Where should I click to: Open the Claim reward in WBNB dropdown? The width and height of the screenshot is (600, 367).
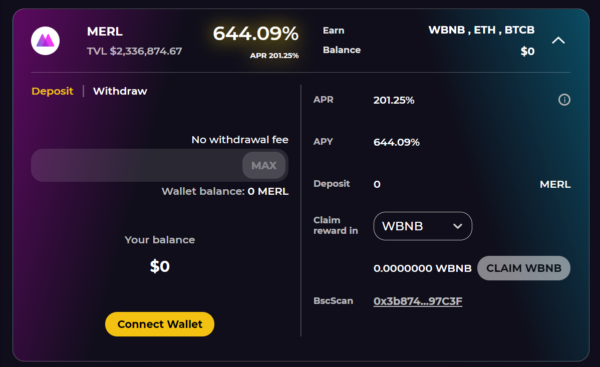tap(422, 226)
